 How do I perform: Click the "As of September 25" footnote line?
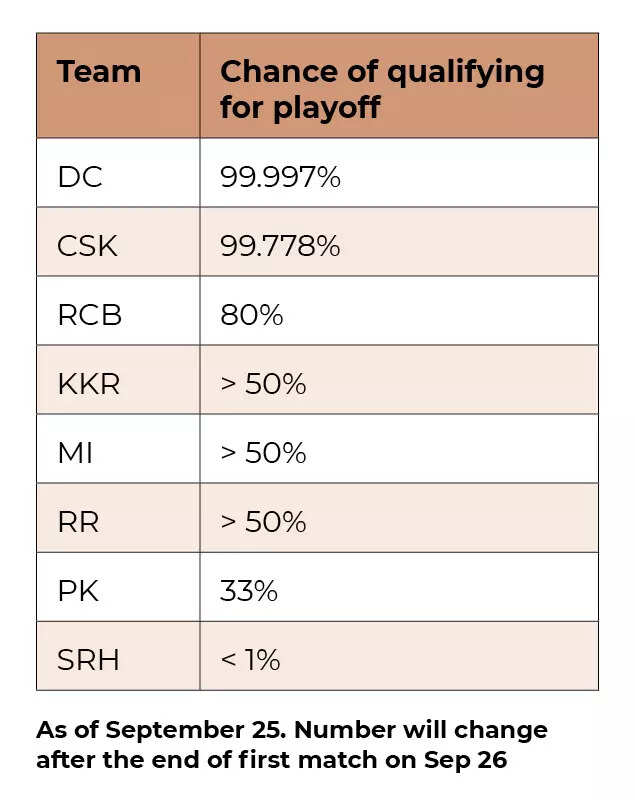292,730
